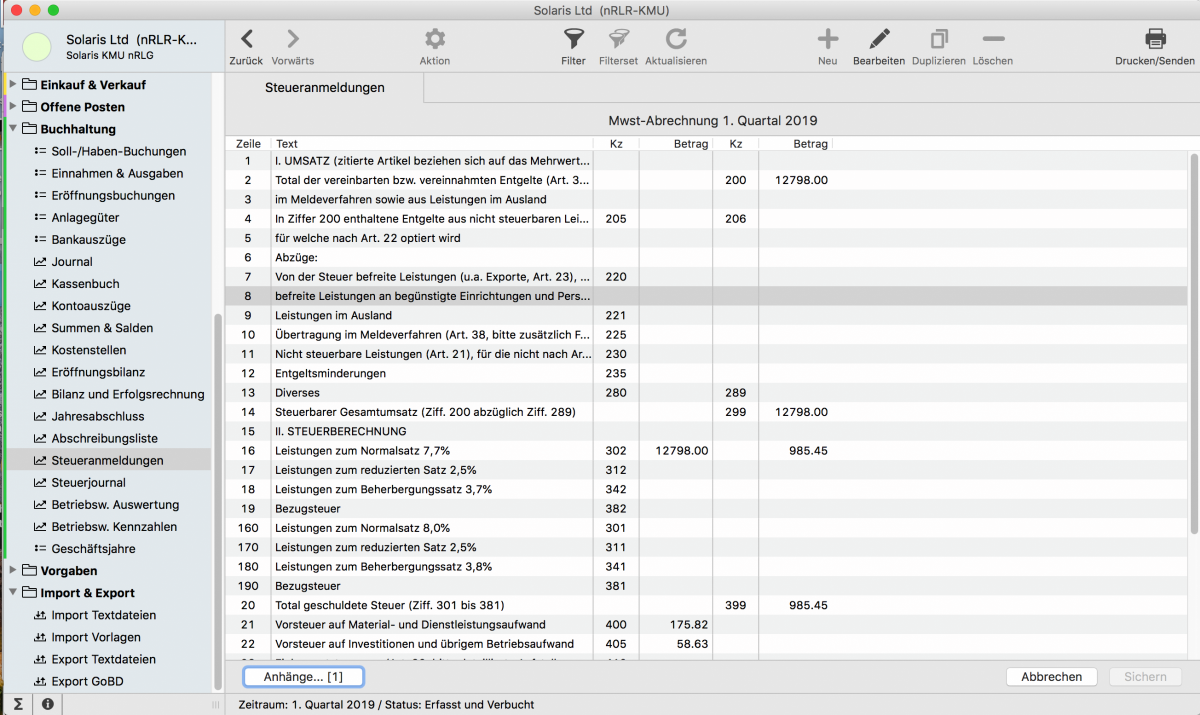
Task: Click the Neu plus icon
Action: tap(827, 40)
